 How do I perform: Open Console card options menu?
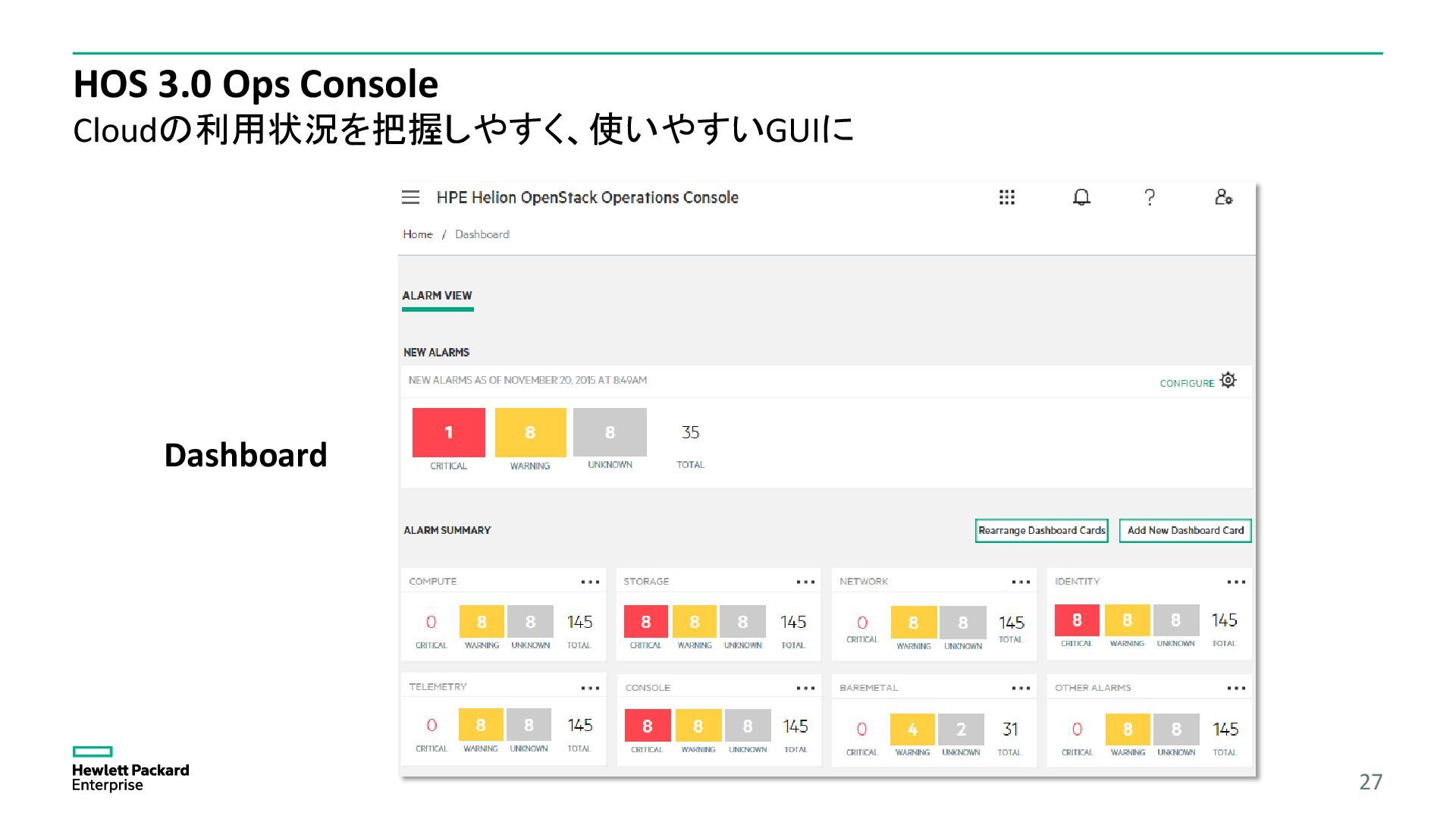coord(805,689)
